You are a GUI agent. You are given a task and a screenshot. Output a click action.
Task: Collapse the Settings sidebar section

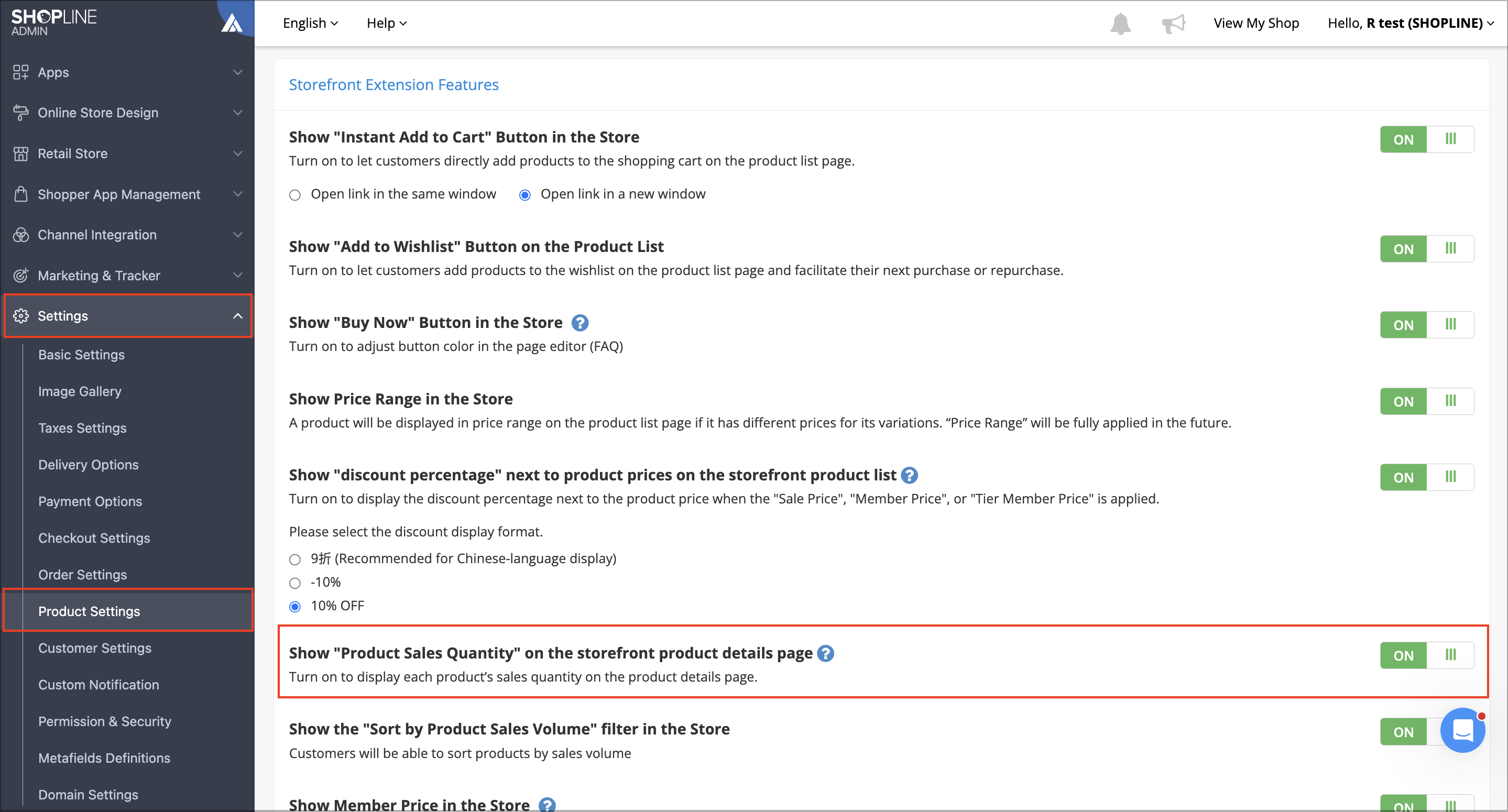click(128, 315)
